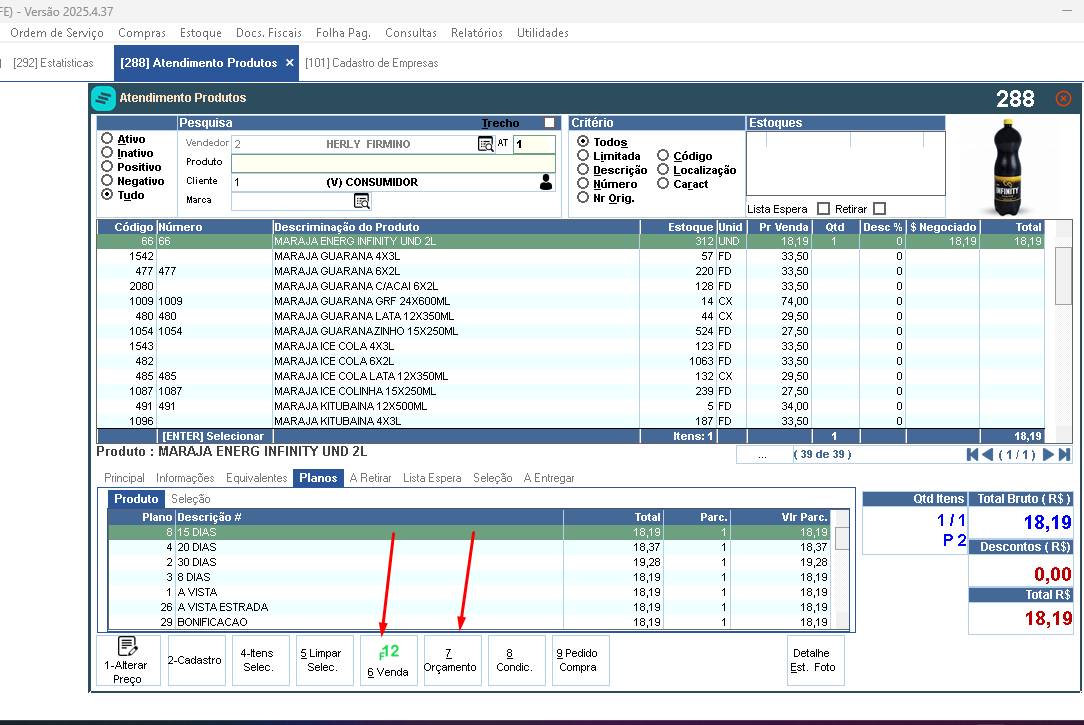Go to first page navigation arrow
The height and width of the screenshot is (725, 1084).
click(x=972, y=454)
